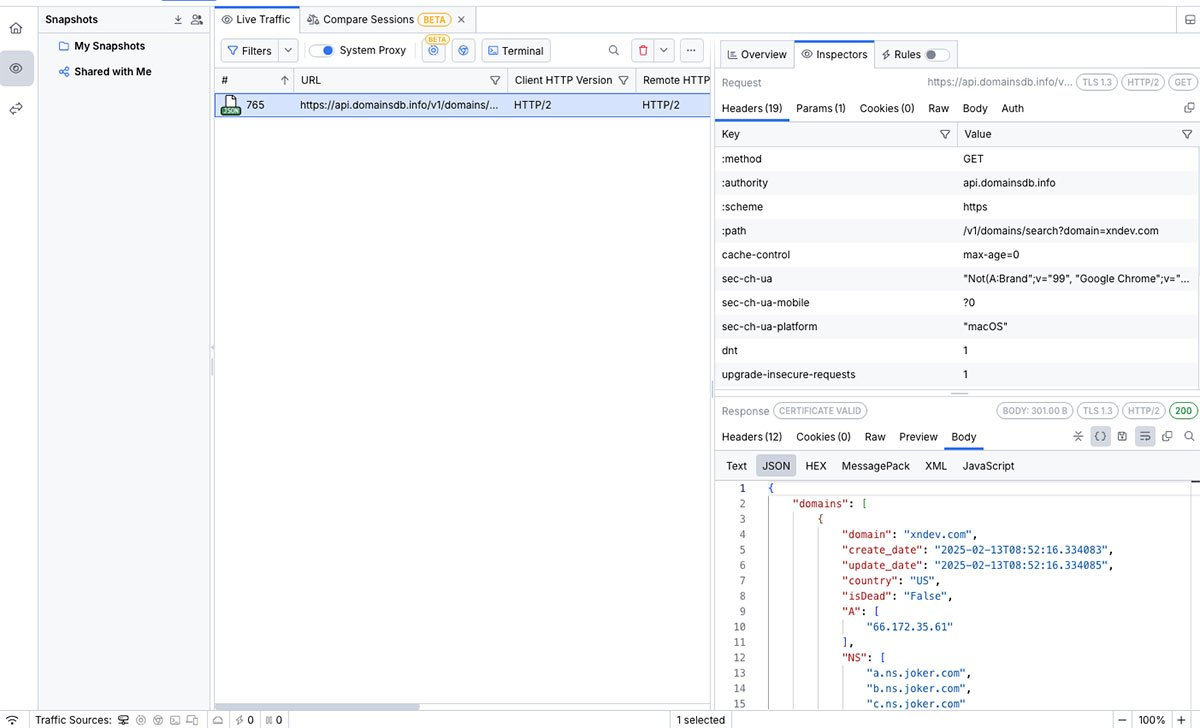Viewport: 1200px width, 728px height.
Task: Click the Terminal button in the toolbar
Action: tap(515, 50)
